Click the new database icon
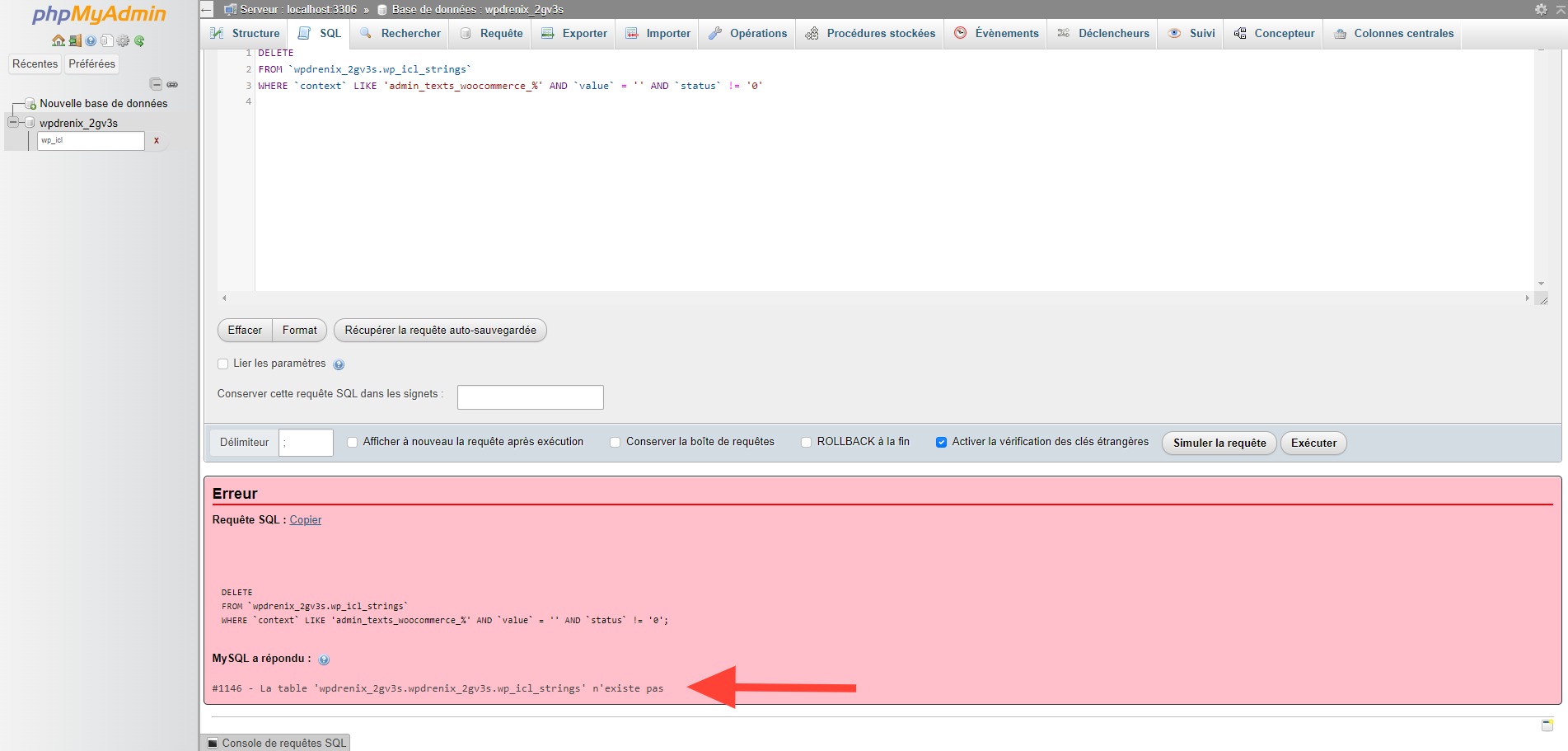The height and width of the screenshot is (751, 1568). pyautogui.click(x=30, y=104)
